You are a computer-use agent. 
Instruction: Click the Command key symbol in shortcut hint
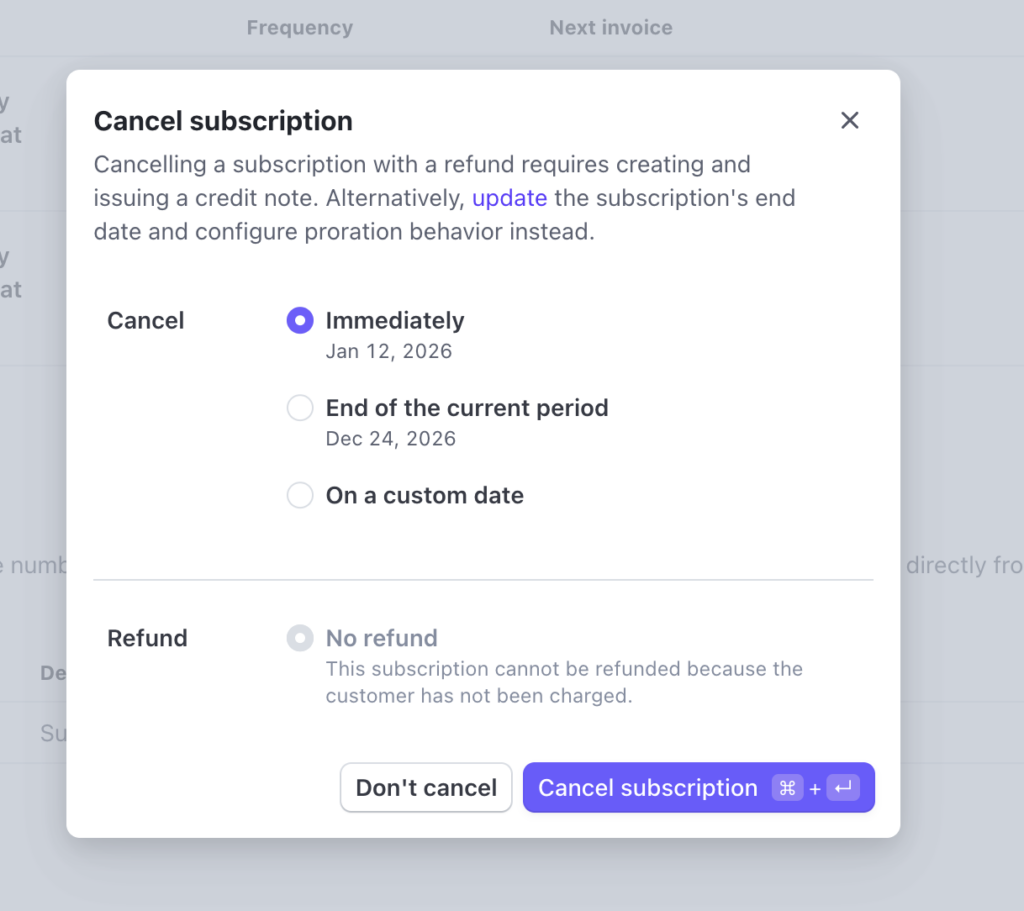[x=787, y=788]
